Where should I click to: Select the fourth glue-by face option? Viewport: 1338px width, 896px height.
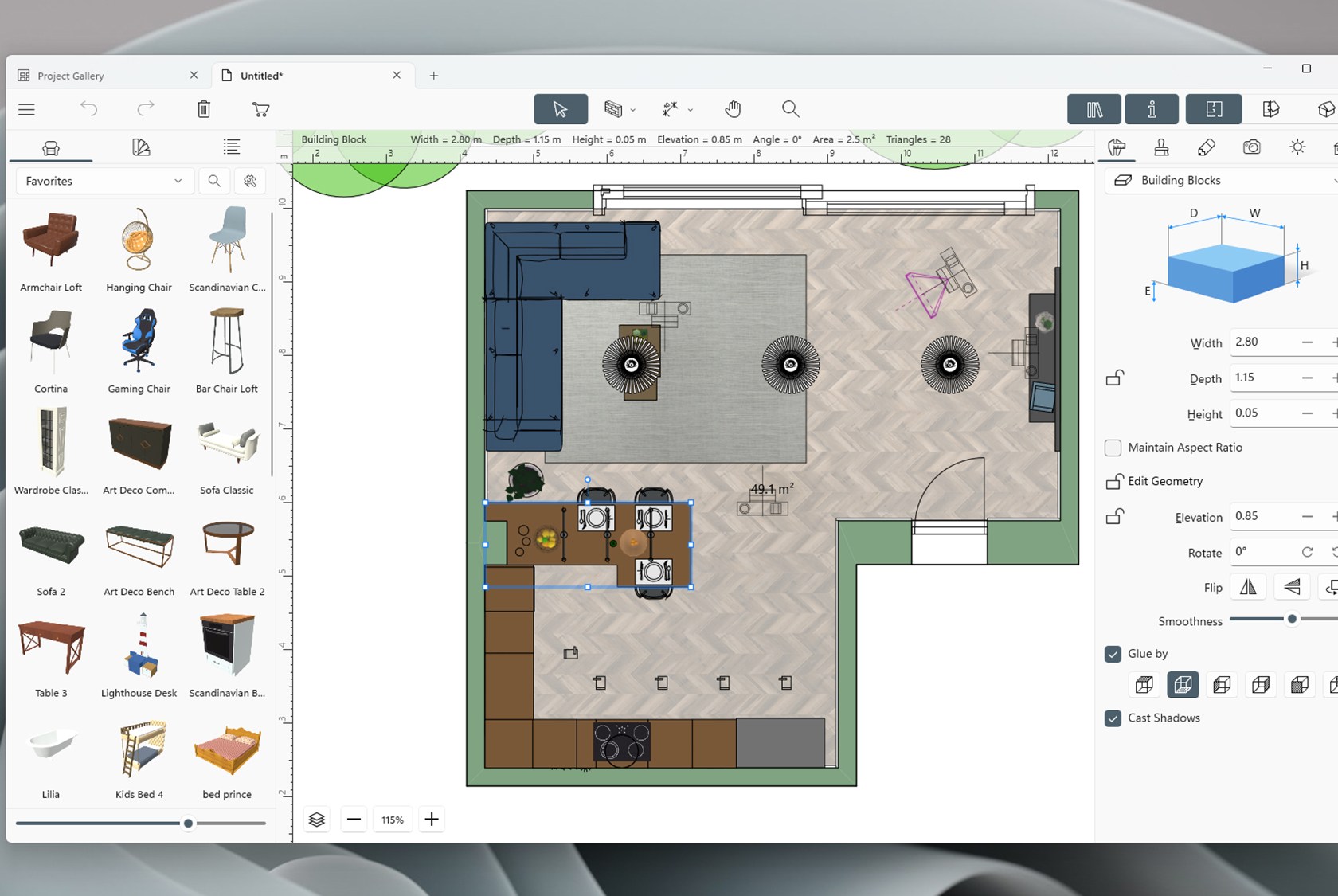[x=1261, y=685]
